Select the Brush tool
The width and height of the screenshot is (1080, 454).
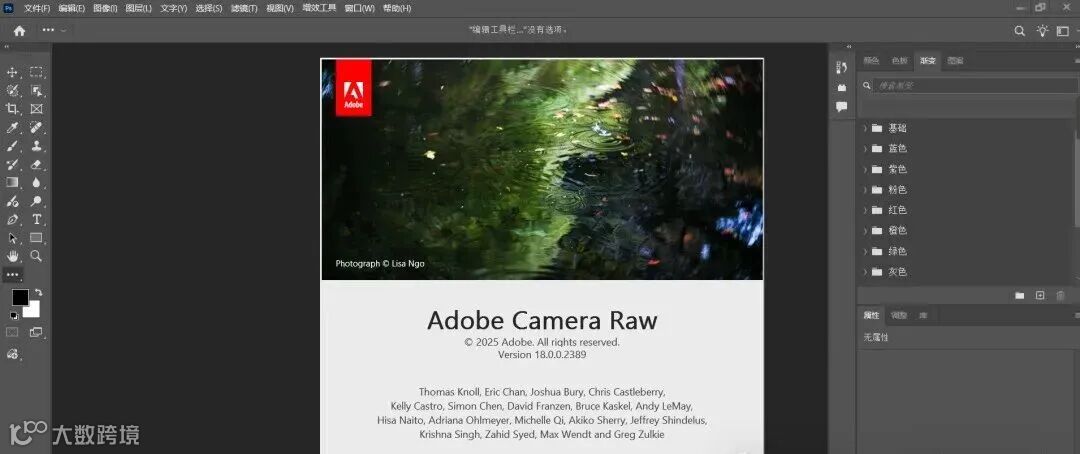point(12,146)
